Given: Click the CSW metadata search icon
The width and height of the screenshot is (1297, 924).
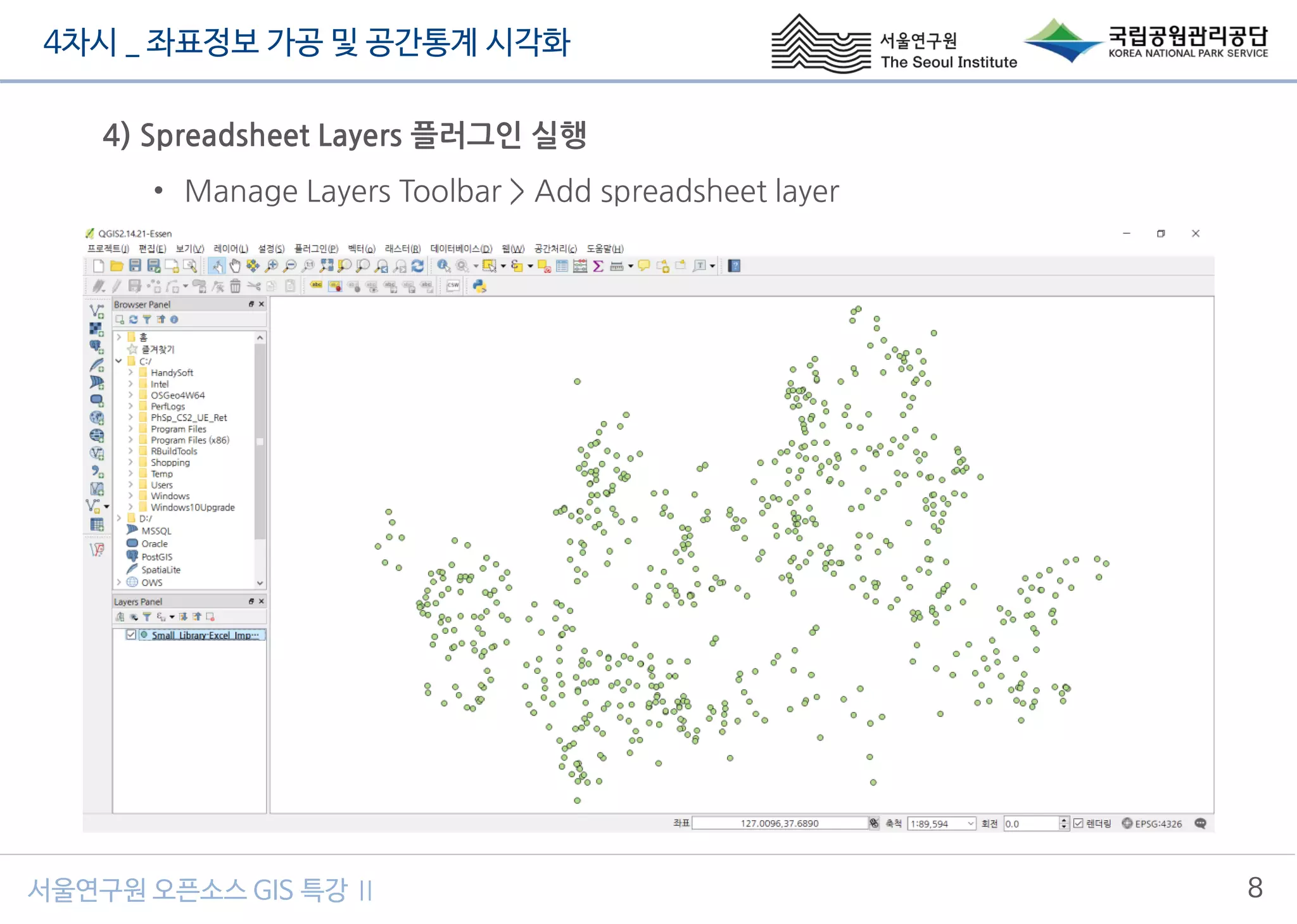Looking at the screenshot, I should [453, 286].
